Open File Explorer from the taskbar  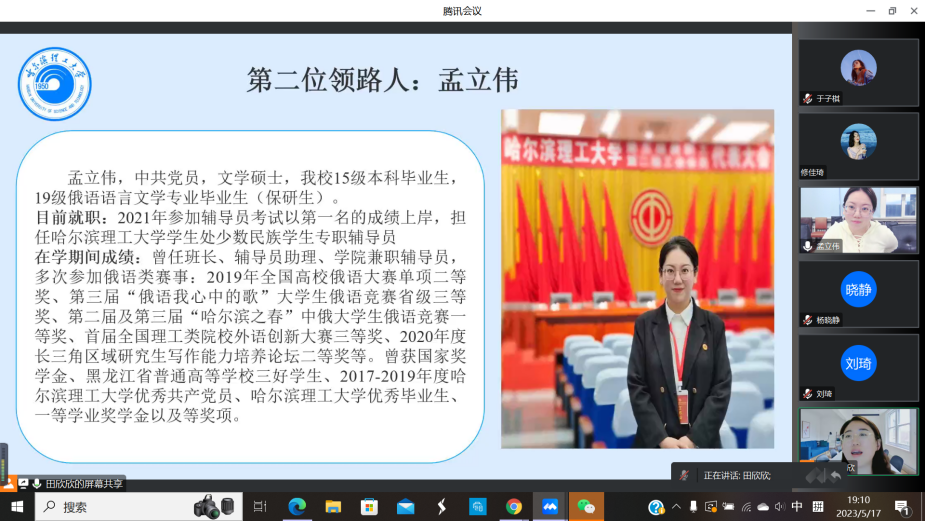point(333,507)
